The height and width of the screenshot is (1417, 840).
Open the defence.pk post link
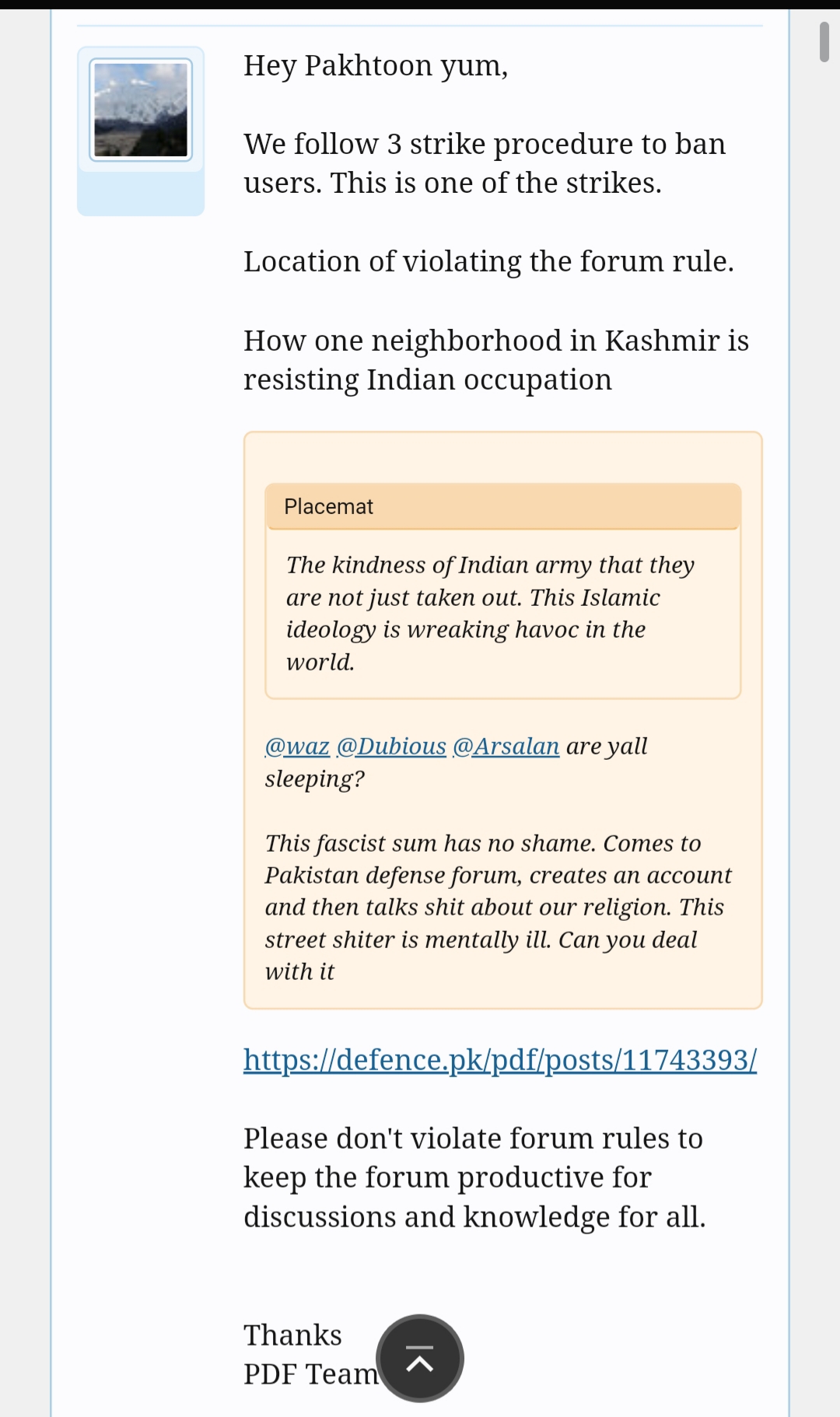coord(500,1060)
